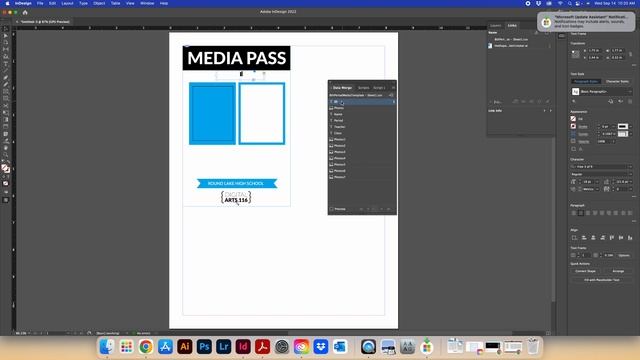Click the Round Lake High School banner
Viewport: 640px width, 360px height.
click(237, 184)
